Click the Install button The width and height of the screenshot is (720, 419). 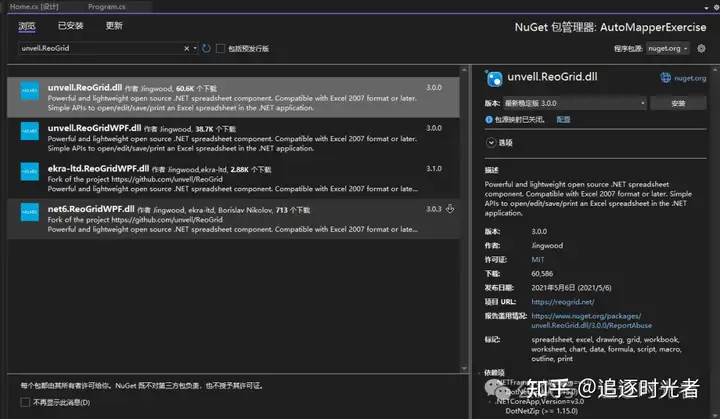point(678,103)
